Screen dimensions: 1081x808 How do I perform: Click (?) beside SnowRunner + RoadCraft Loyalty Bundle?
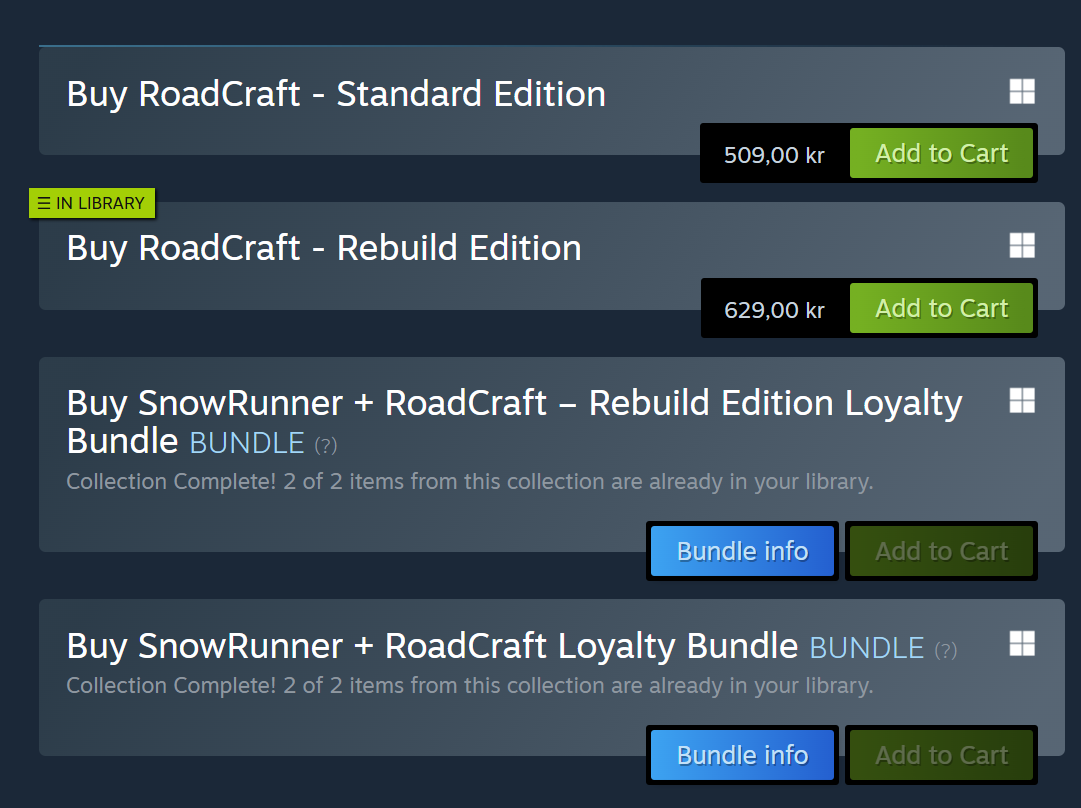(945, 650)
